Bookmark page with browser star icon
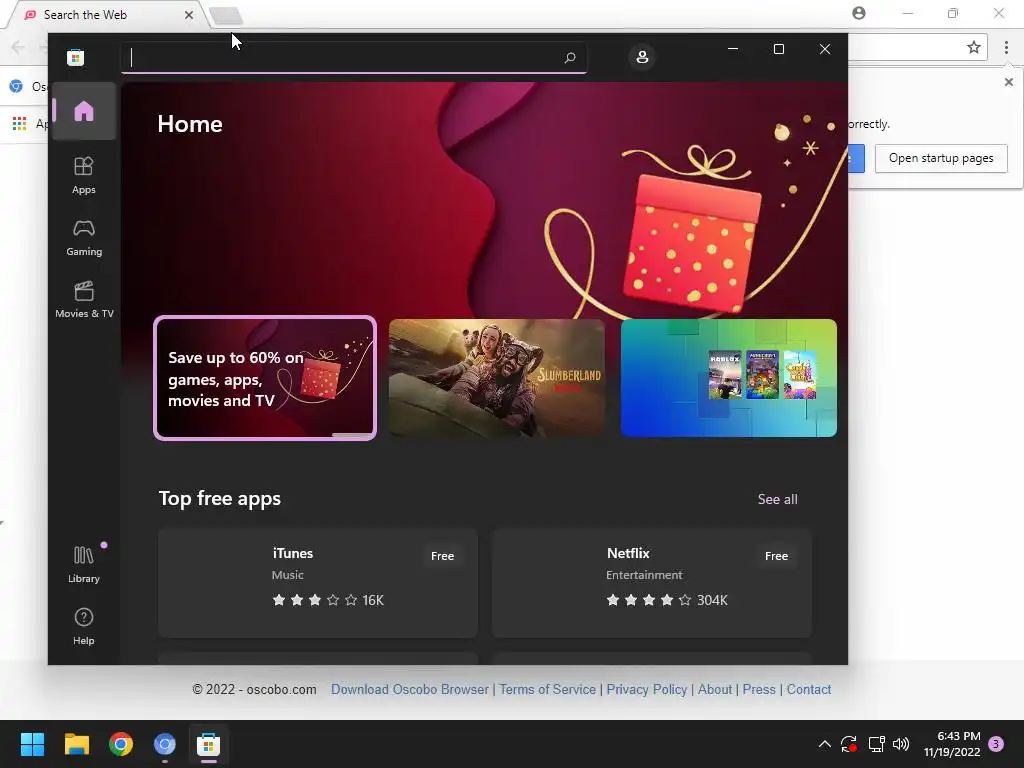 point(974,47)
